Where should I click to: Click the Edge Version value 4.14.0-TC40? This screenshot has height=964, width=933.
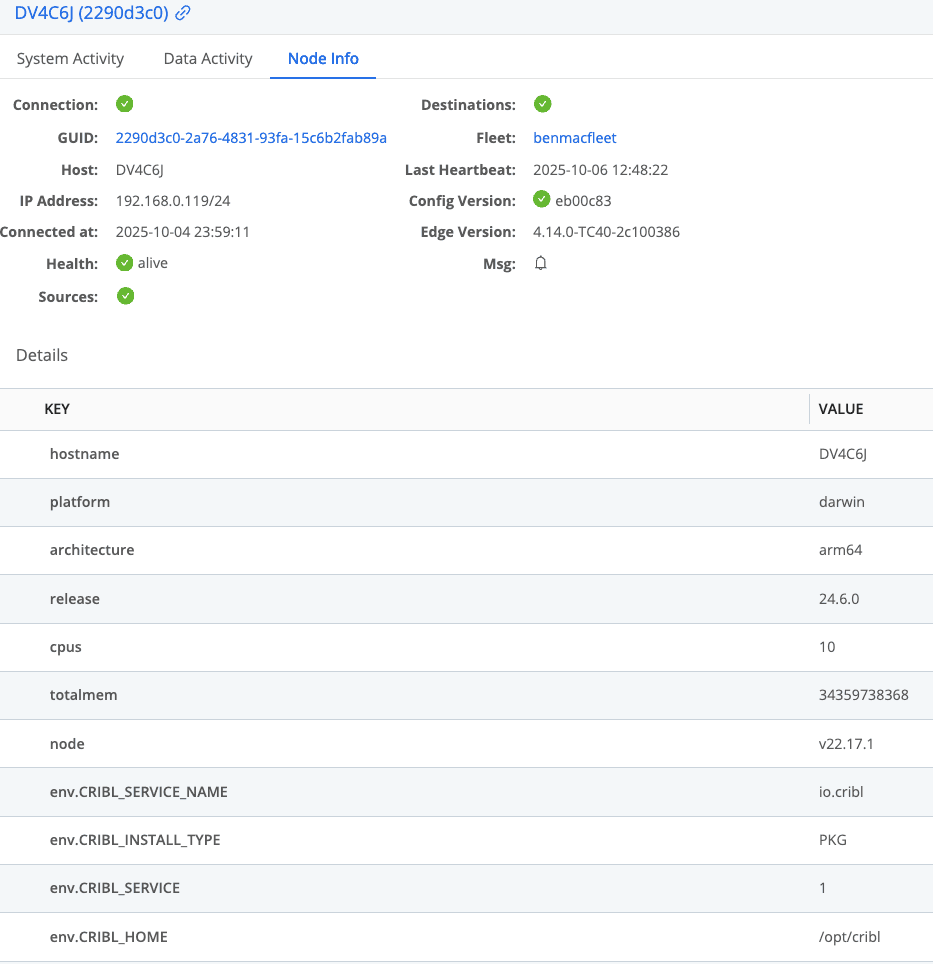pos(606,232)
